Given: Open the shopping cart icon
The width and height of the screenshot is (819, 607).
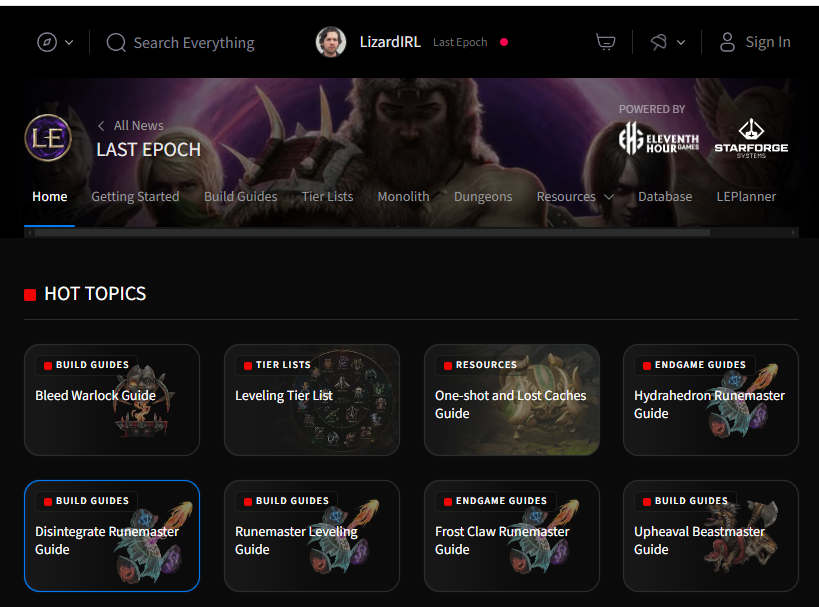Looking at the screenshot, I should (605, 42).
